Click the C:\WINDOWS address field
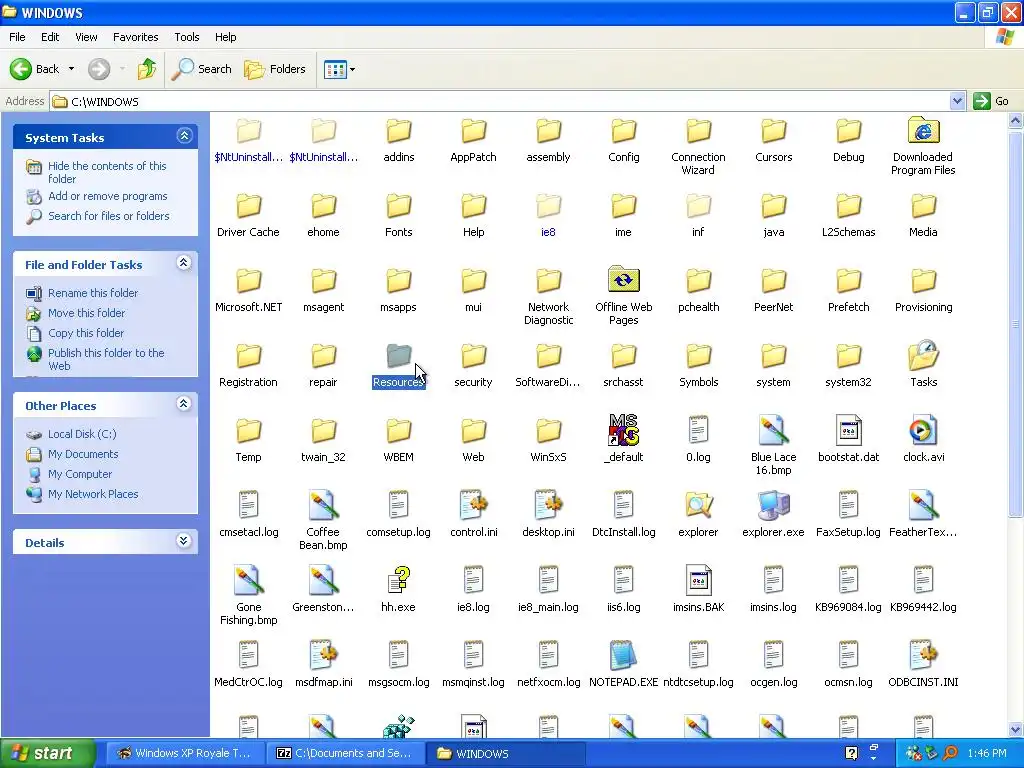This screenshot has width=1024, height=768. coord(500,101)
